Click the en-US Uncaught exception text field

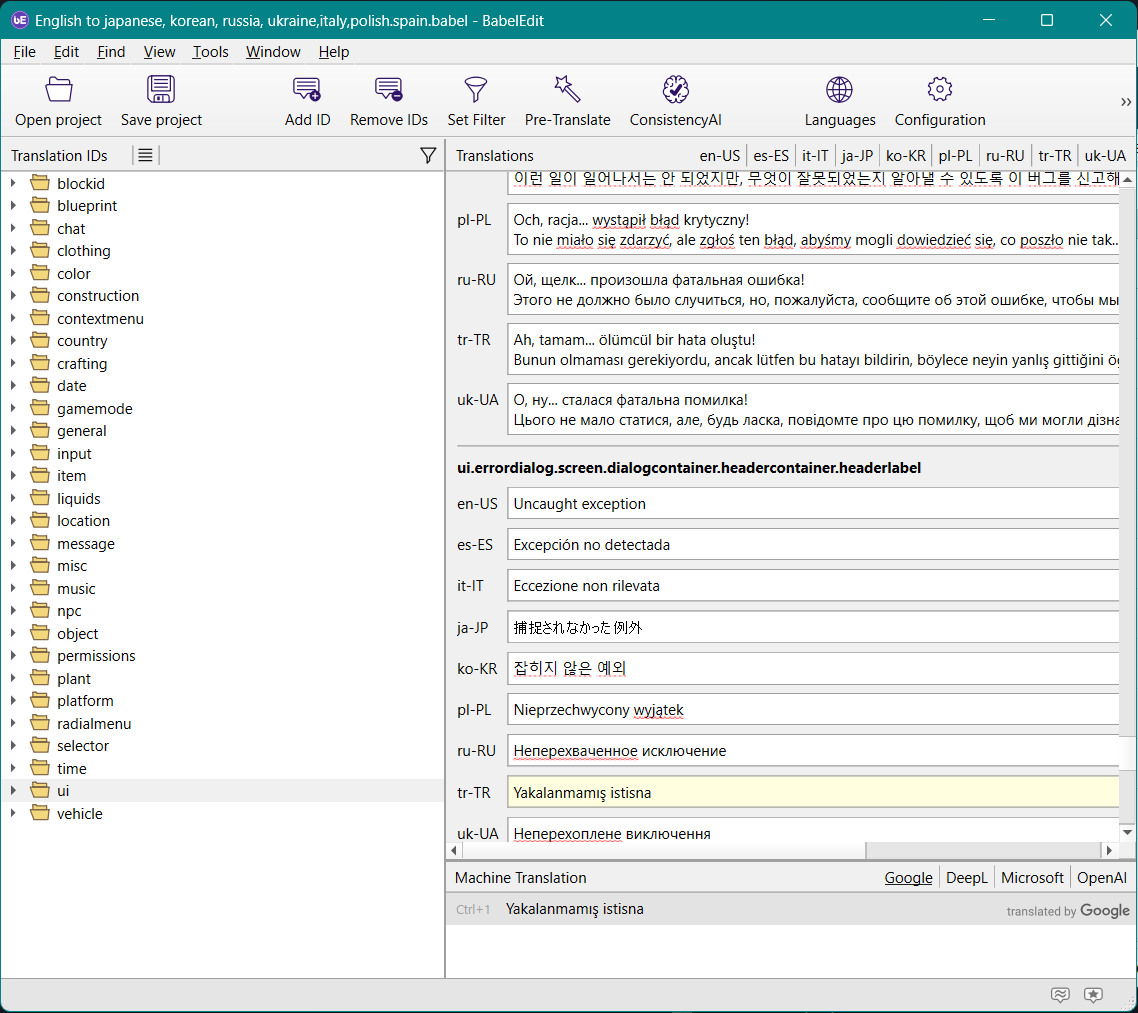click(812, 504)
